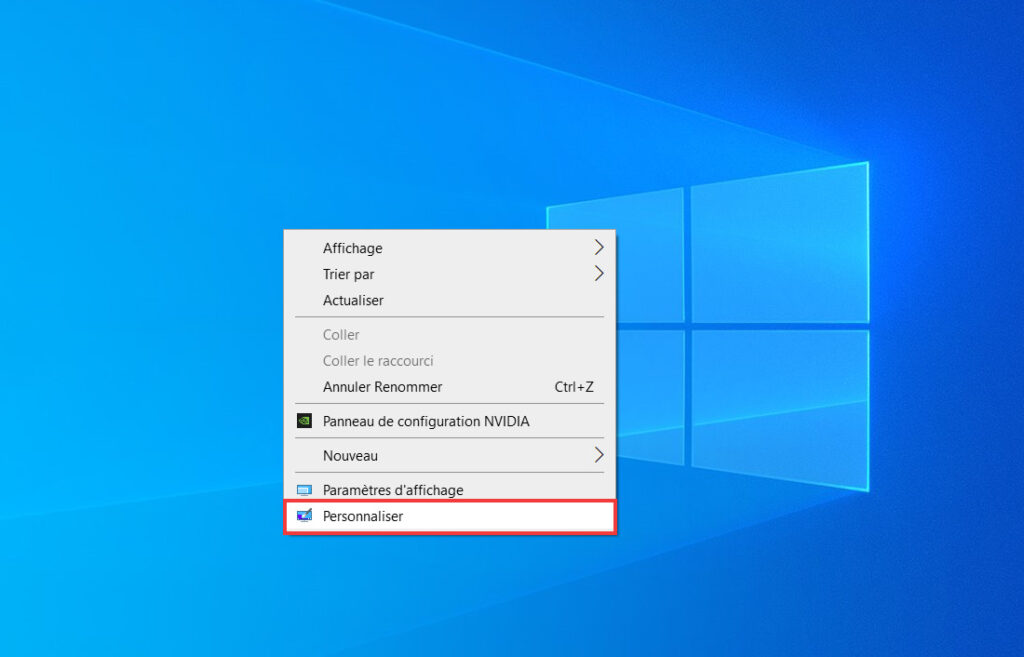Select the greyed-out Coller entry
The width and height of the screenshot is (1024, 657).
(449, 334)
